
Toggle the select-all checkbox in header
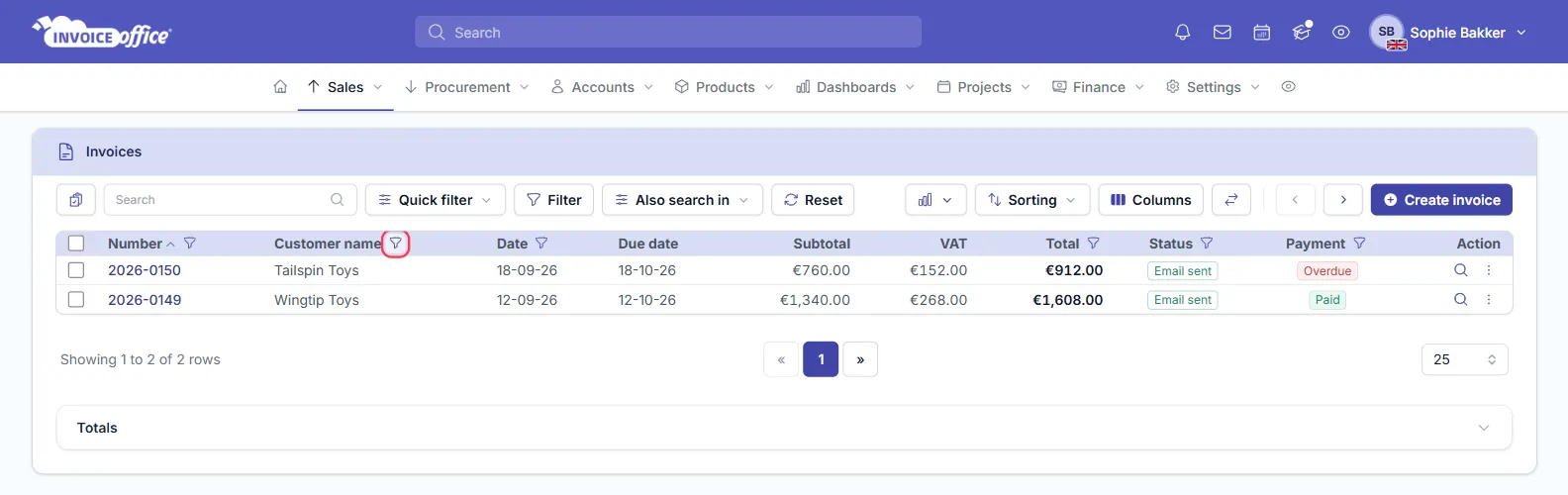pyautogui.click(x=76, y=244)
